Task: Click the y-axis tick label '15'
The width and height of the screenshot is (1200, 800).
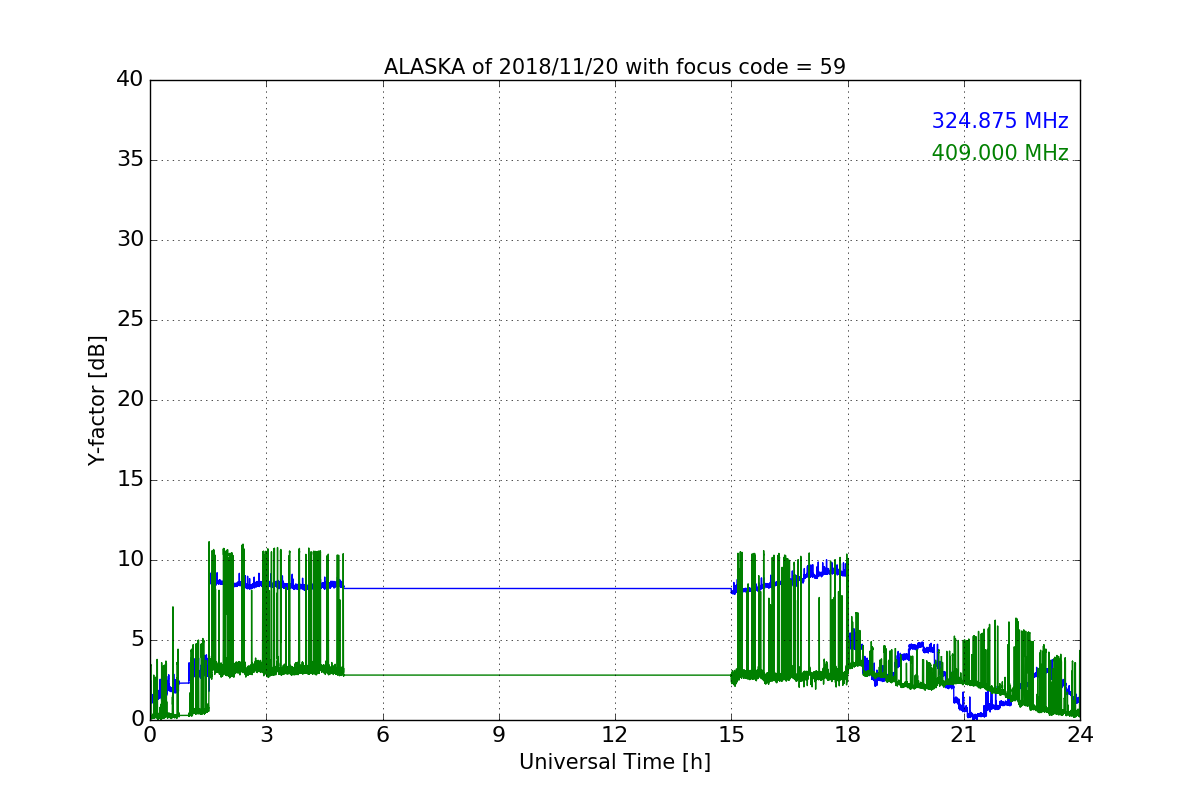Action: pos(130,480)
